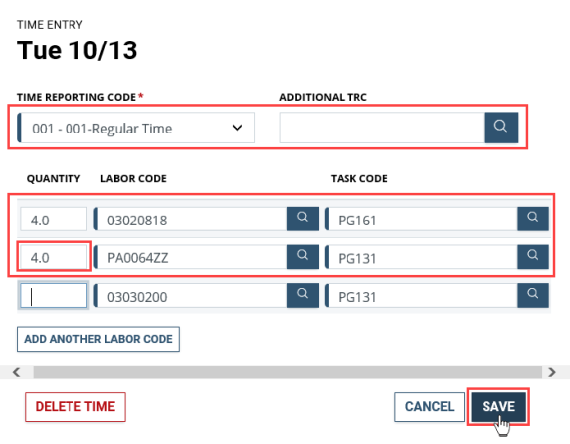Search task code in 03030200 row
Image resolution: width=570 pixels, height=444 pixels.
click(x=533, y=295)
